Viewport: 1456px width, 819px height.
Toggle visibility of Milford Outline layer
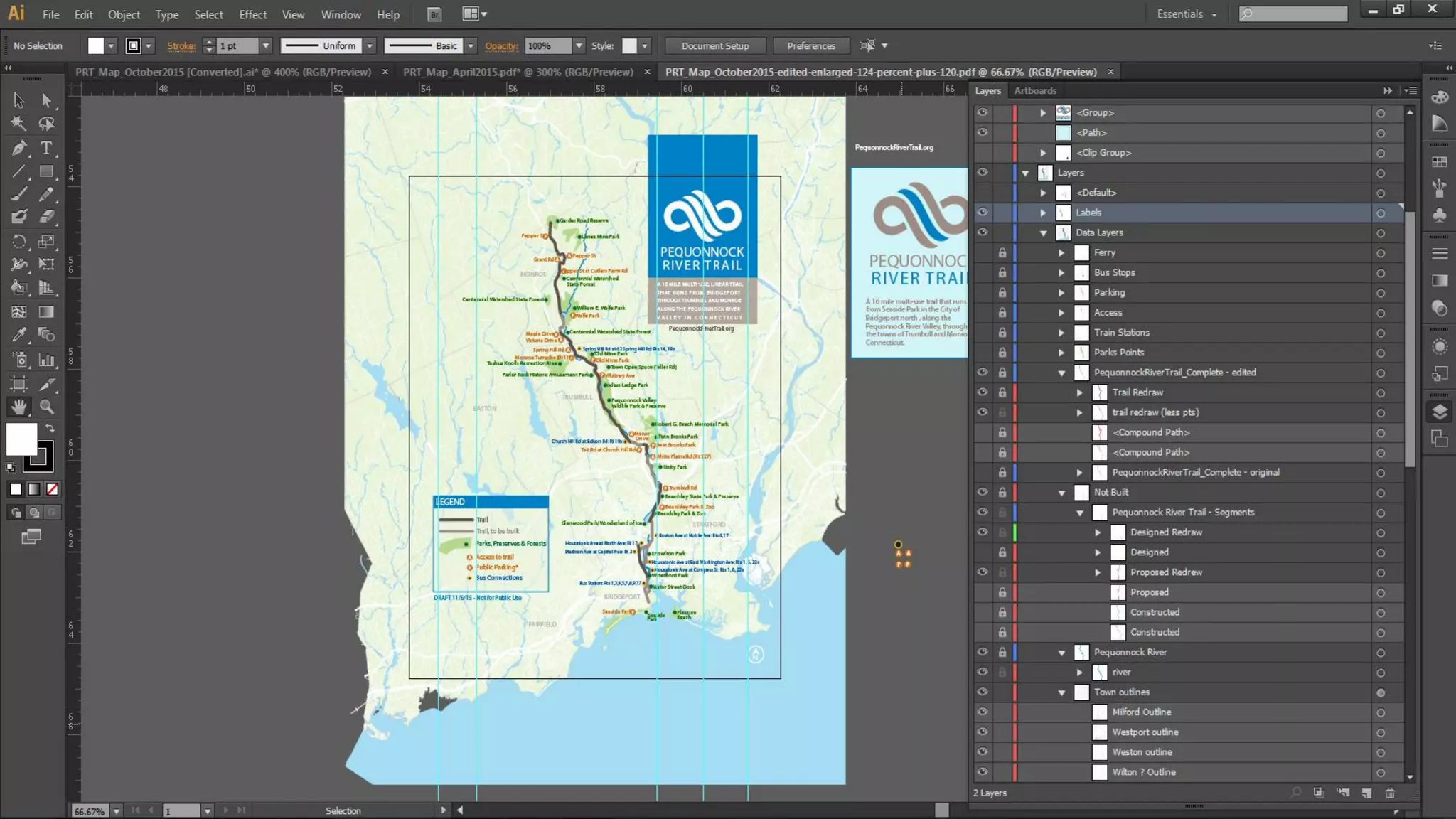[982, 712]
